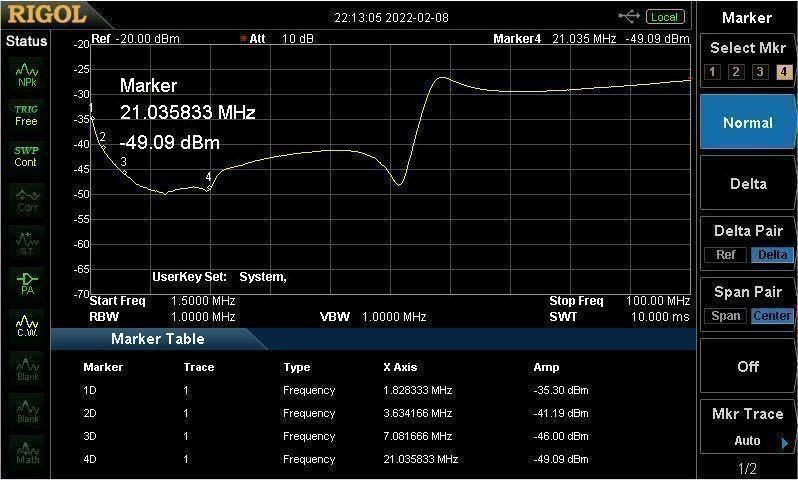Image resolution: width=798 pixels, height=480 pixels.
Task: Click the Trace column header
Action: point(198,367)
